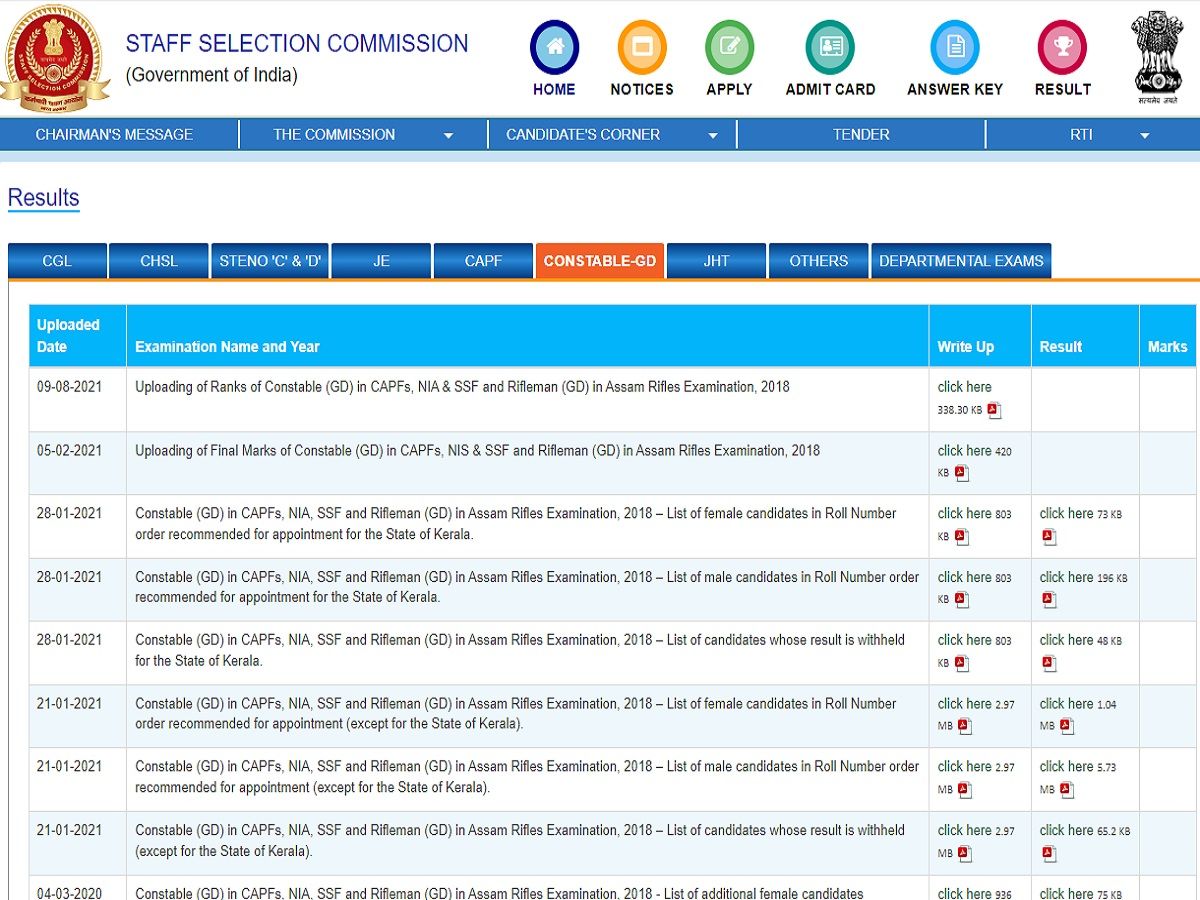Viewport: 1200px width, 900px height.
Task: Open 'click here' Result link, 5.73 MB file
Action: pyautogui.click(x=1067, y=767)
